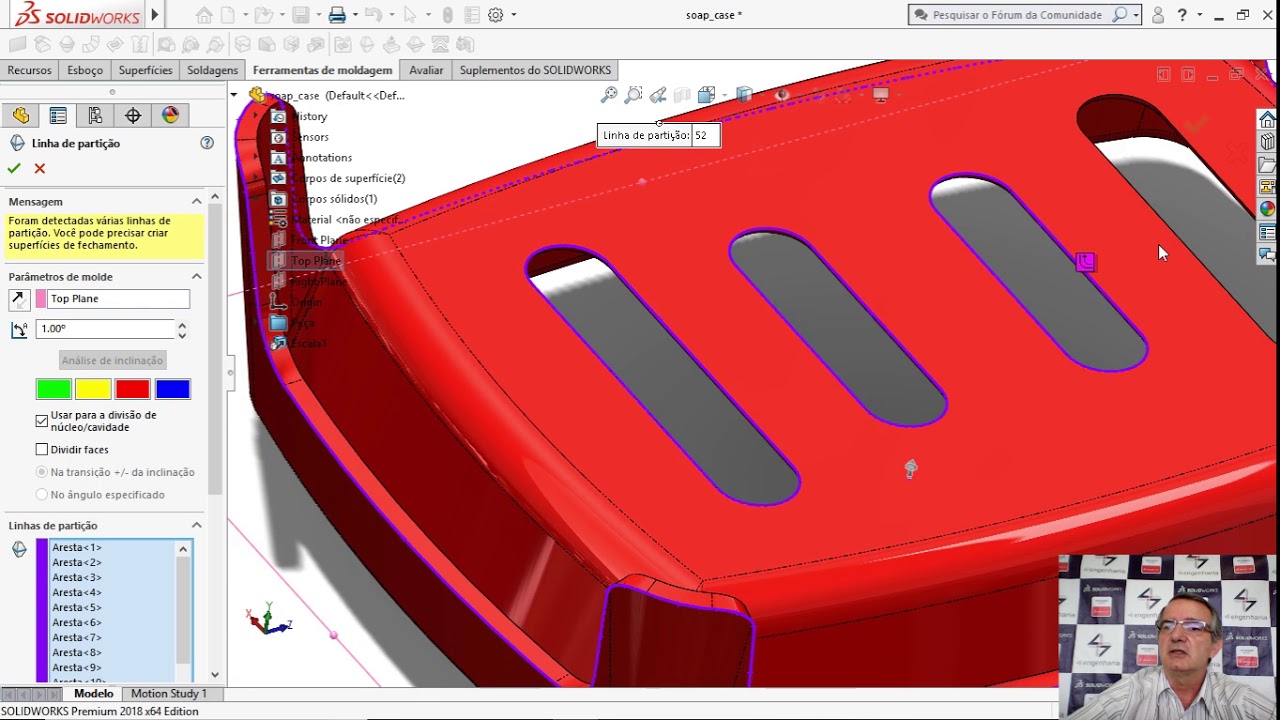Collapse the Linhas de partição section
1280x720 pixels.
tap(197, 525)
